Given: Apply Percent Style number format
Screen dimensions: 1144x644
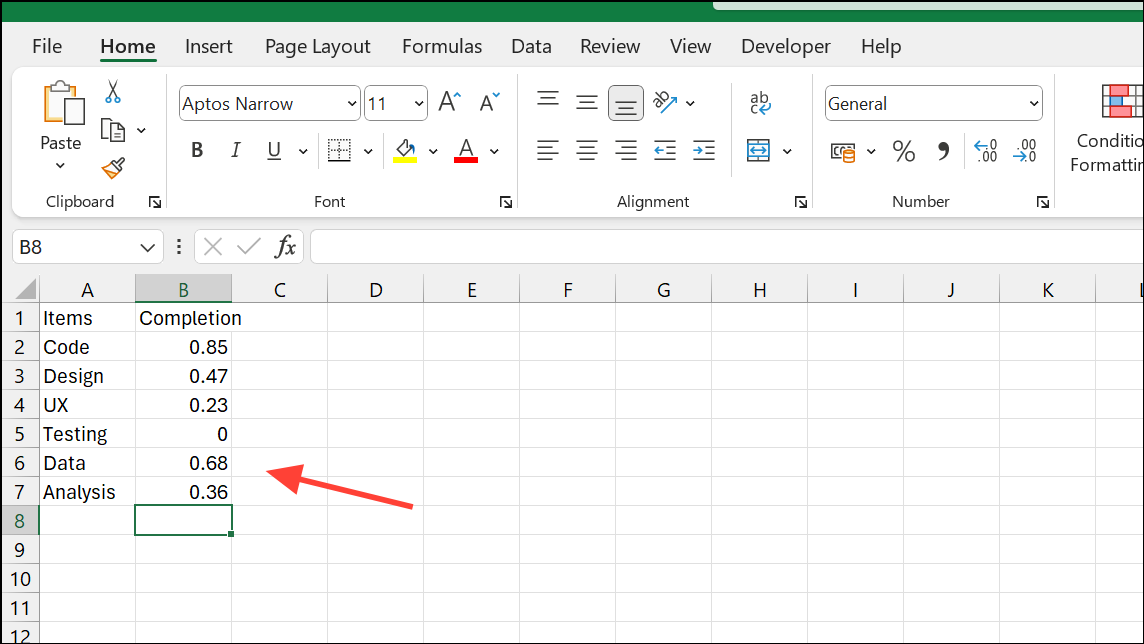Looking at the screenshot, I should (x=903, y=151).
